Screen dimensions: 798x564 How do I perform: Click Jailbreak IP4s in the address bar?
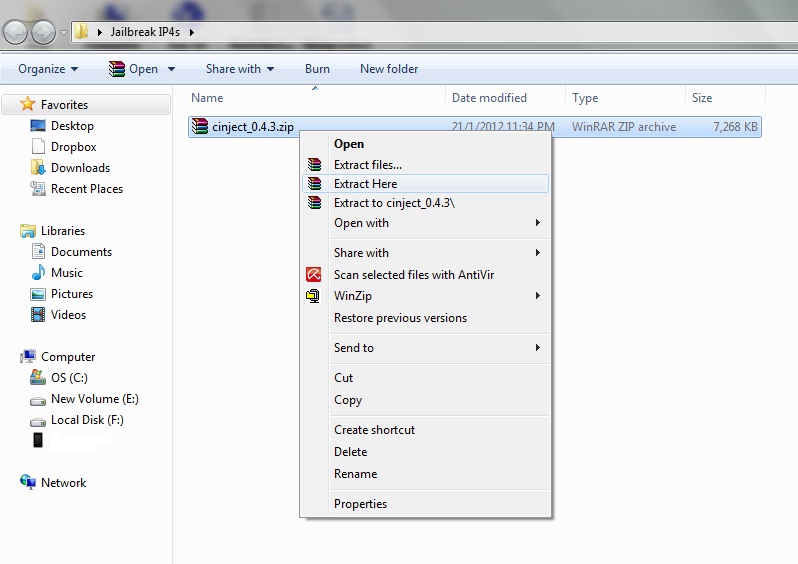click(x=146, y=32)
